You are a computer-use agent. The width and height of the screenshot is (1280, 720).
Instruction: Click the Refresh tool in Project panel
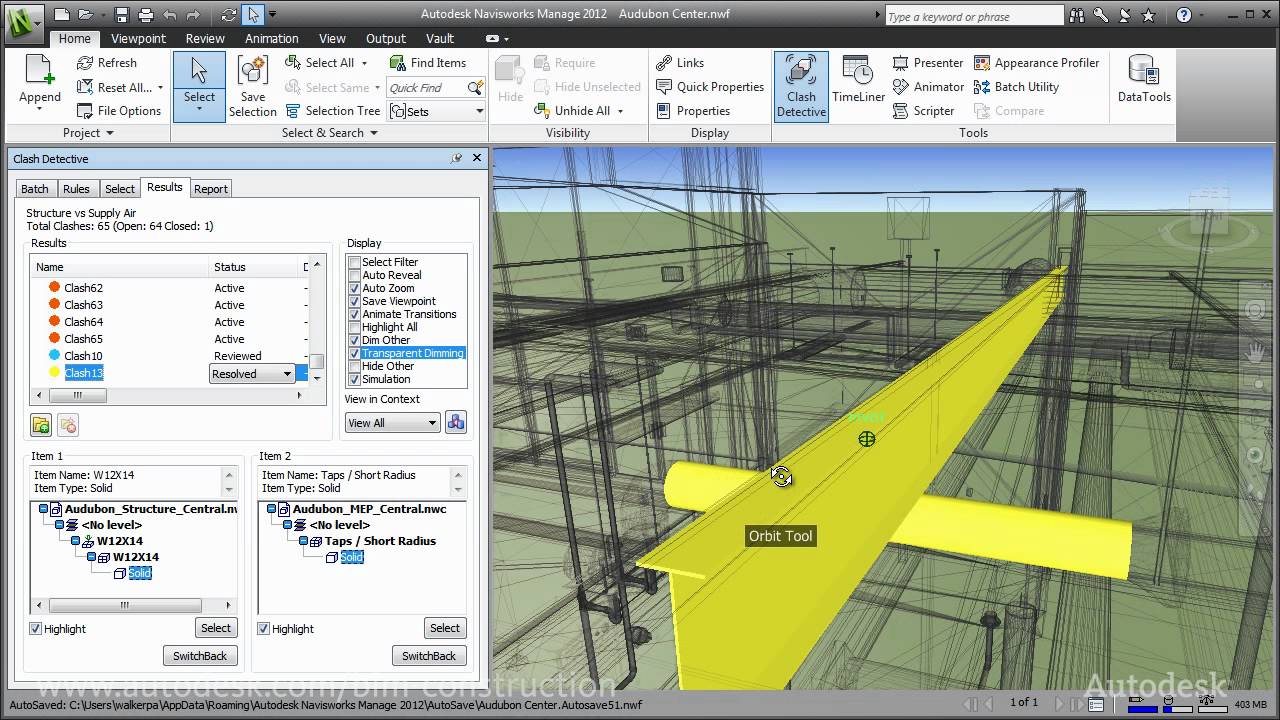pyautogui.click(x=106, y=62)
